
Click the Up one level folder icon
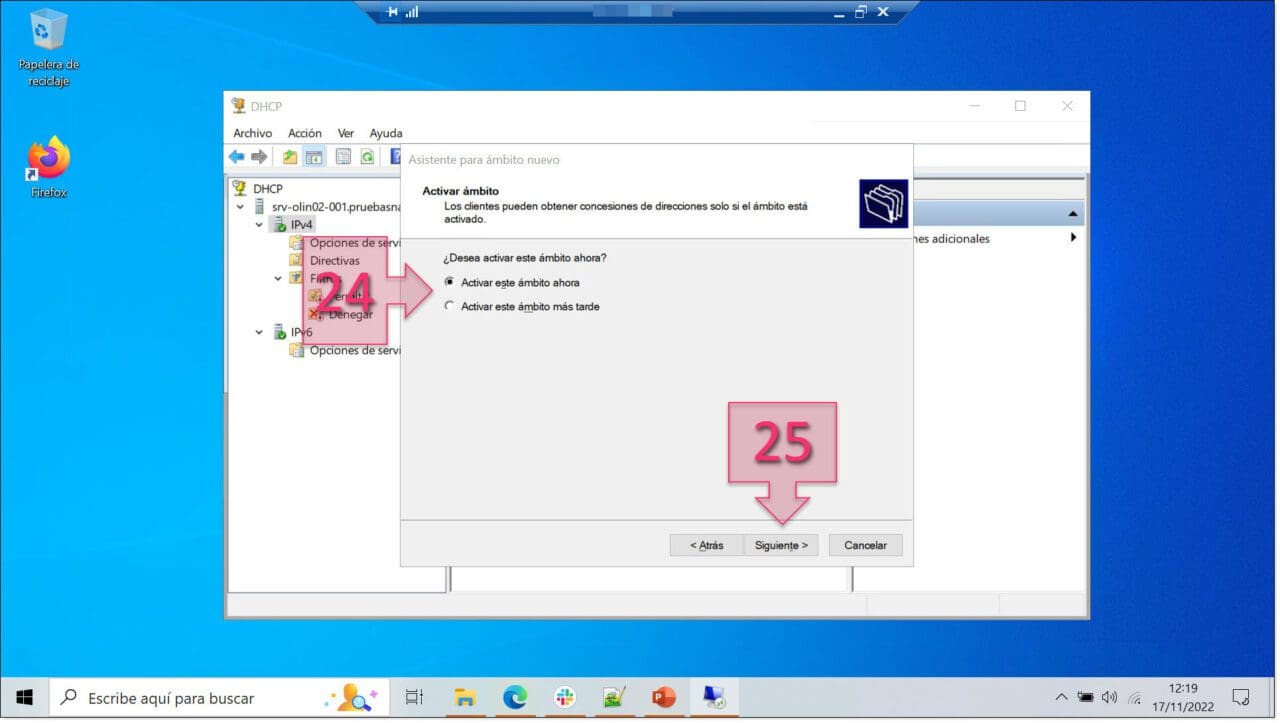click(290, 157)
